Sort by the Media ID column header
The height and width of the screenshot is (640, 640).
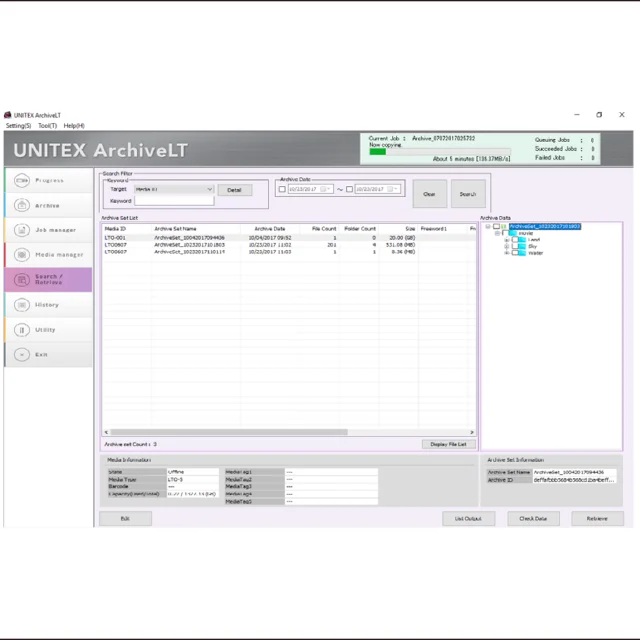click(127, 229)
